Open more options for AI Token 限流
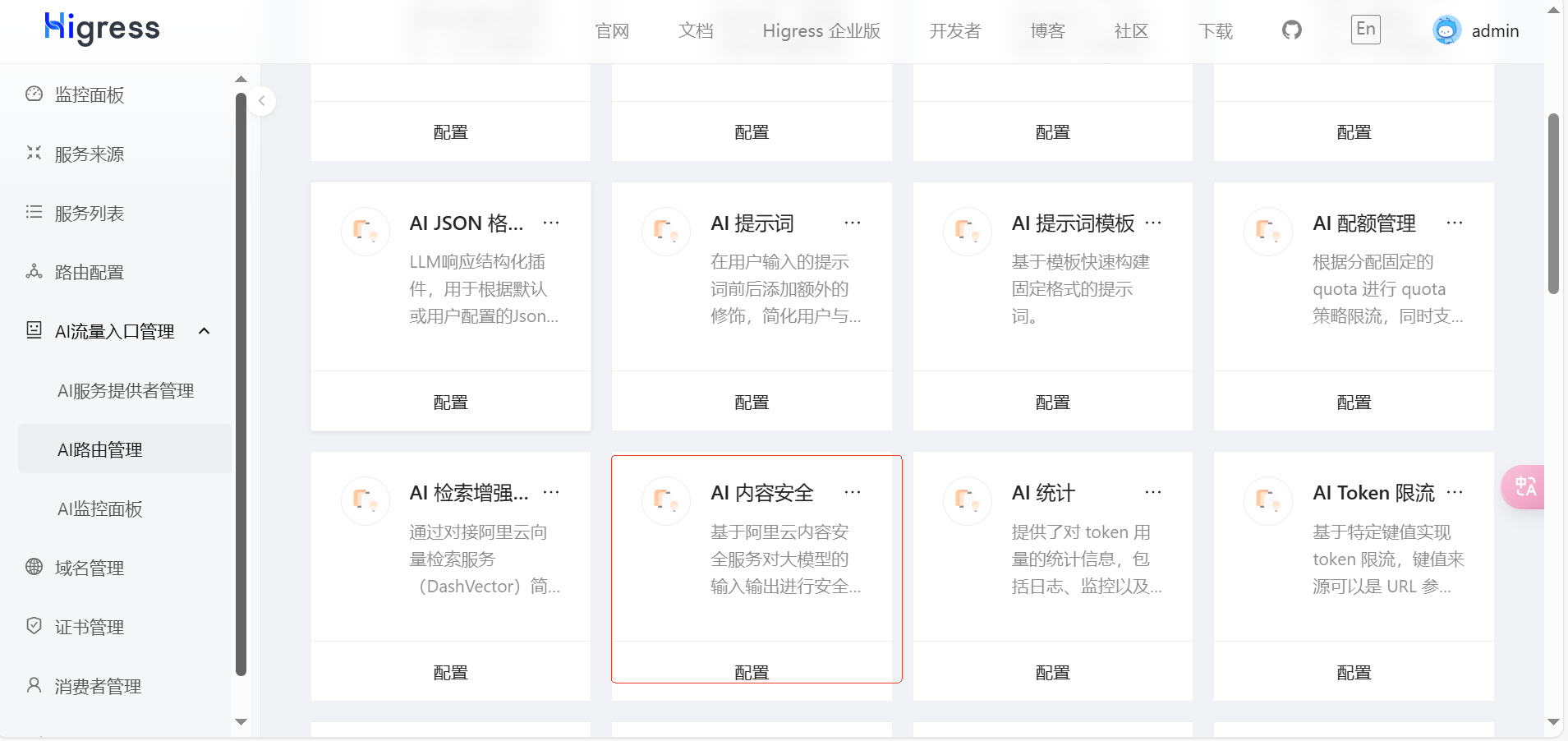The width and height of the screenshot is (1568, 741). (x=1454, y=492)
